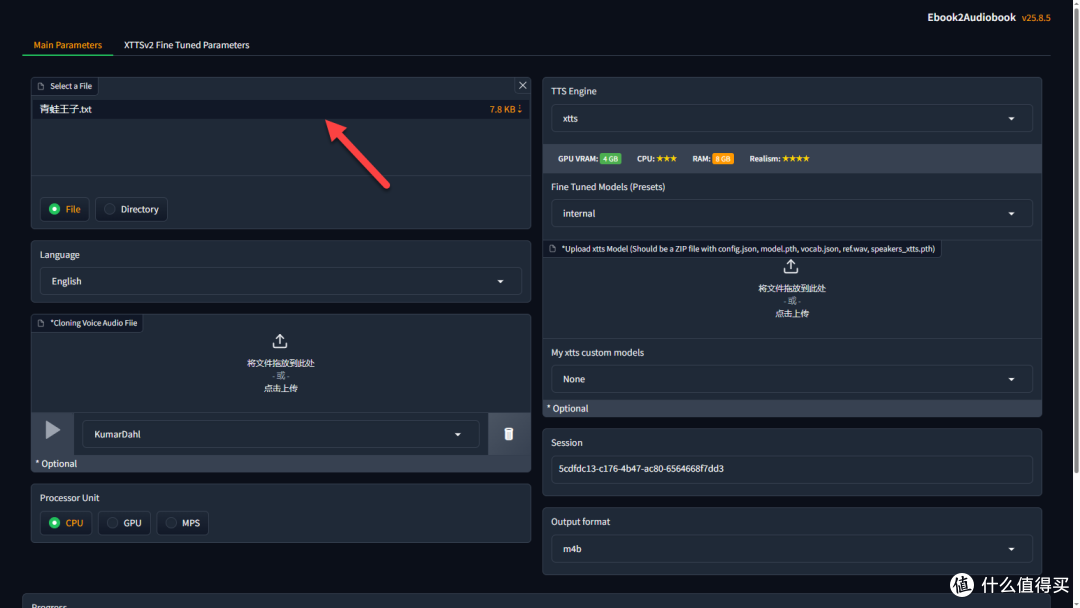The image size is (1080, 608).
Task: Delete the selected voice with the trash icon
Action: tap(508, 434)
